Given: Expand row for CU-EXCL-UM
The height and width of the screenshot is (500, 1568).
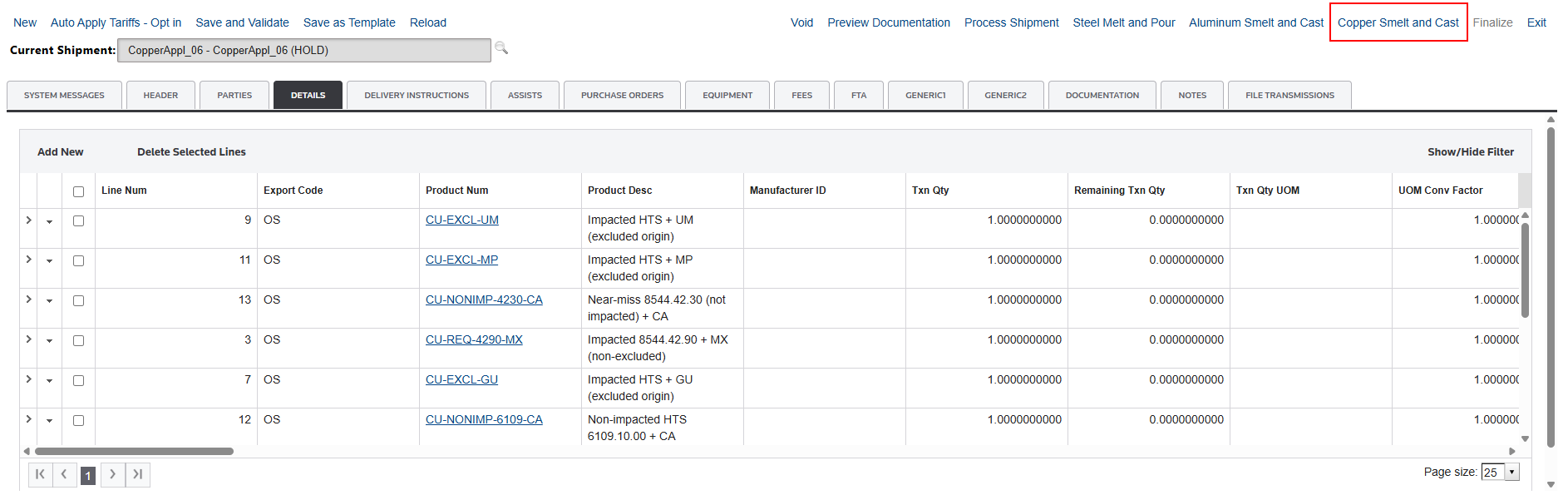Looking at the screenshot, I should tap(28, 220).
